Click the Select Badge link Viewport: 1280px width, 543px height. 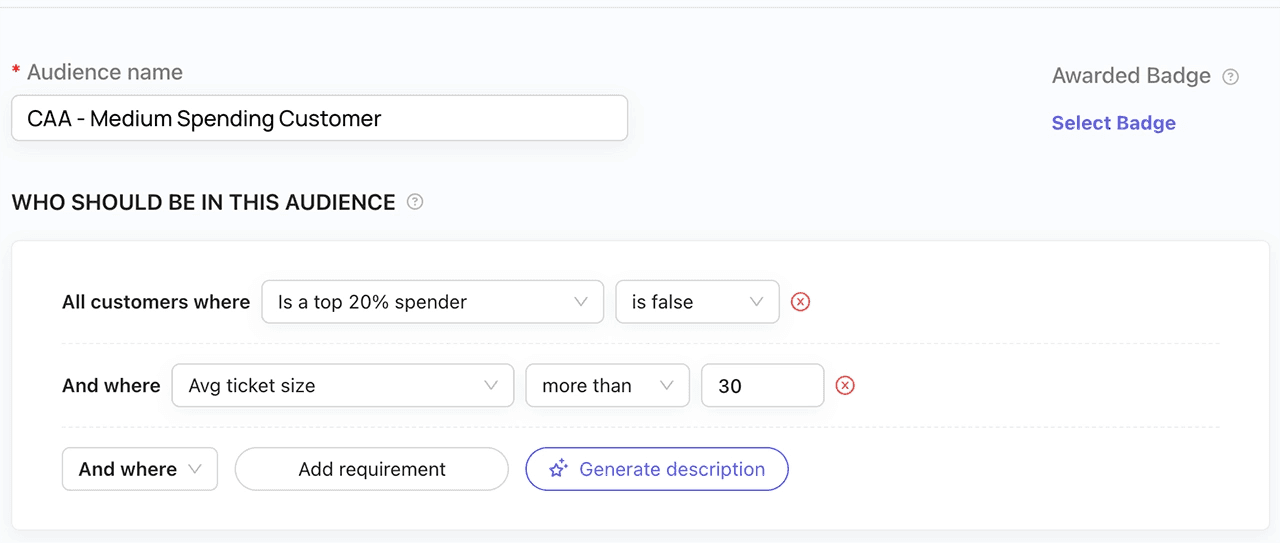tap(1113, 123)
